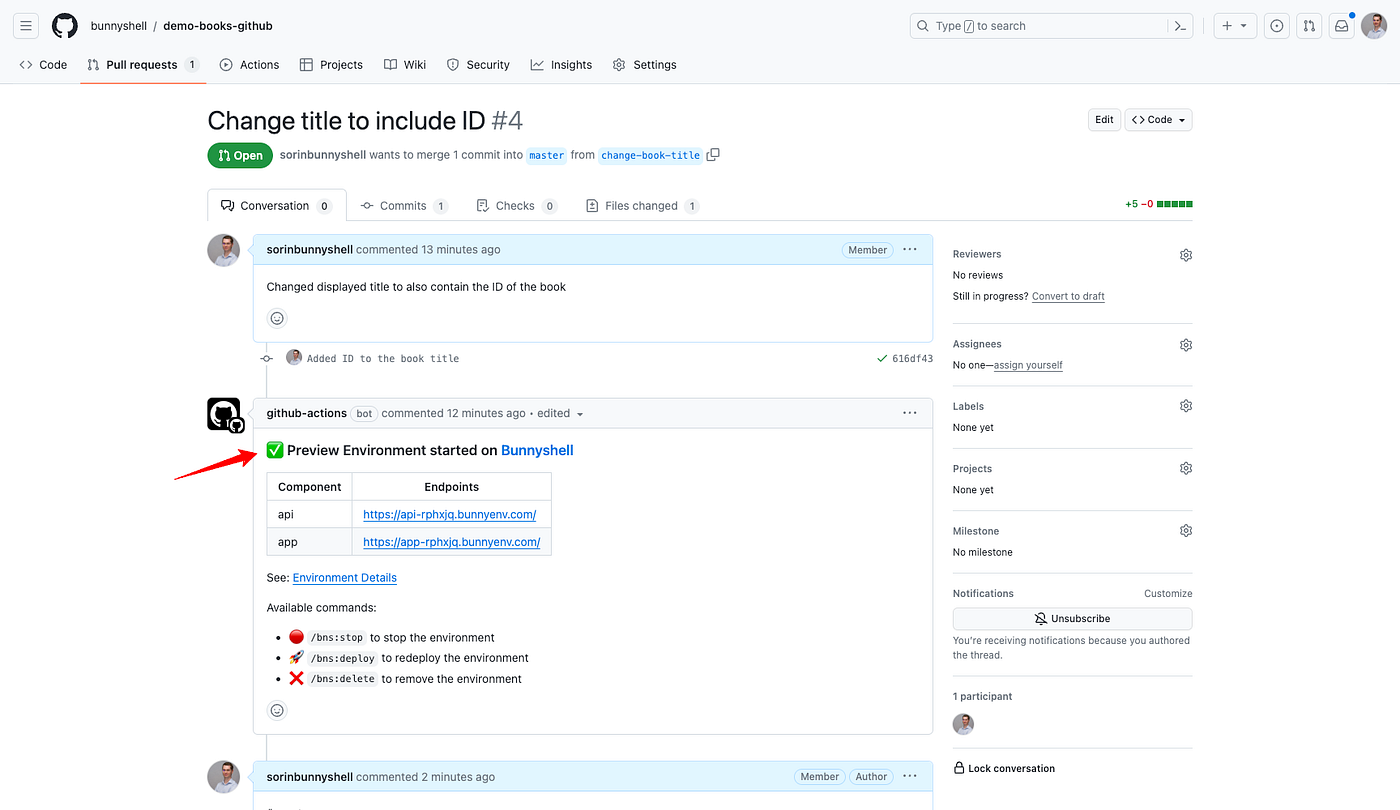This screenshot has height=810, width=1400.
Task: Open sorinbunnyshell author link in PR header
Action: (x=323, y=155)
